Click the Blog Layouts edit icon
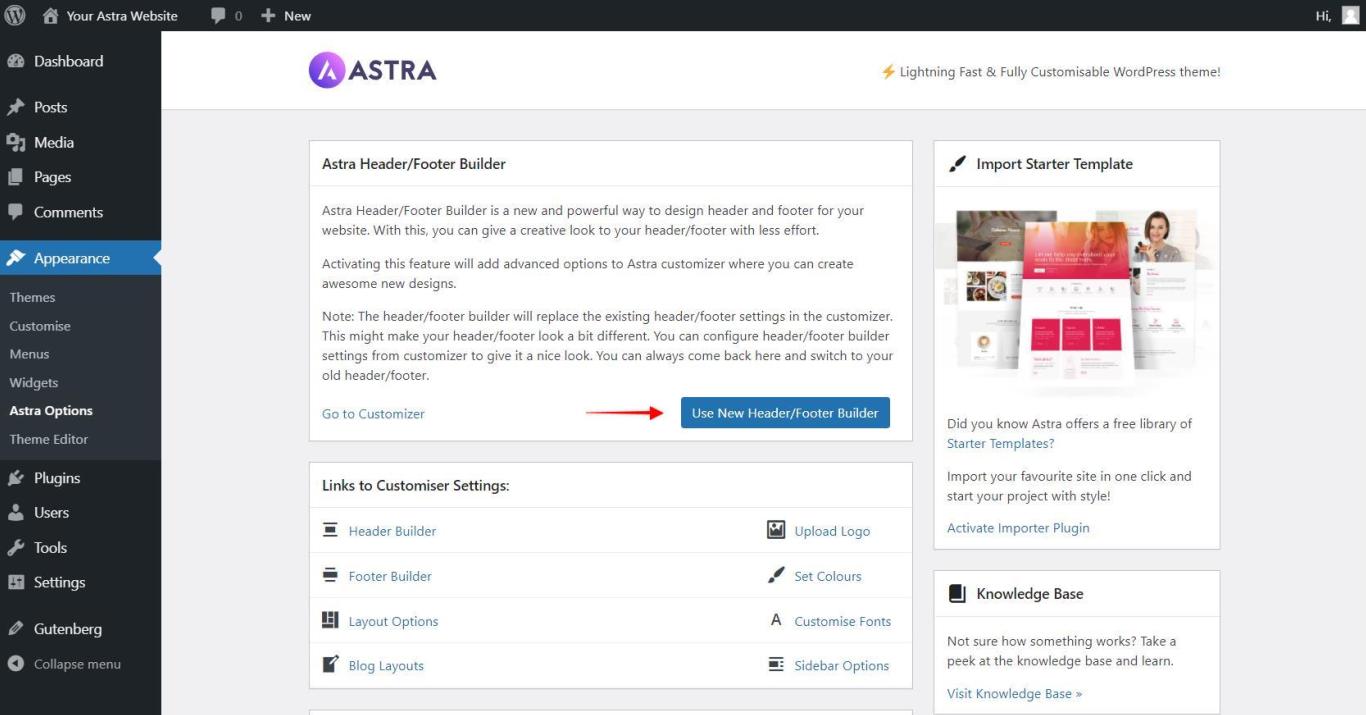Screen dimensions: 1366x715 click(330, 664)
